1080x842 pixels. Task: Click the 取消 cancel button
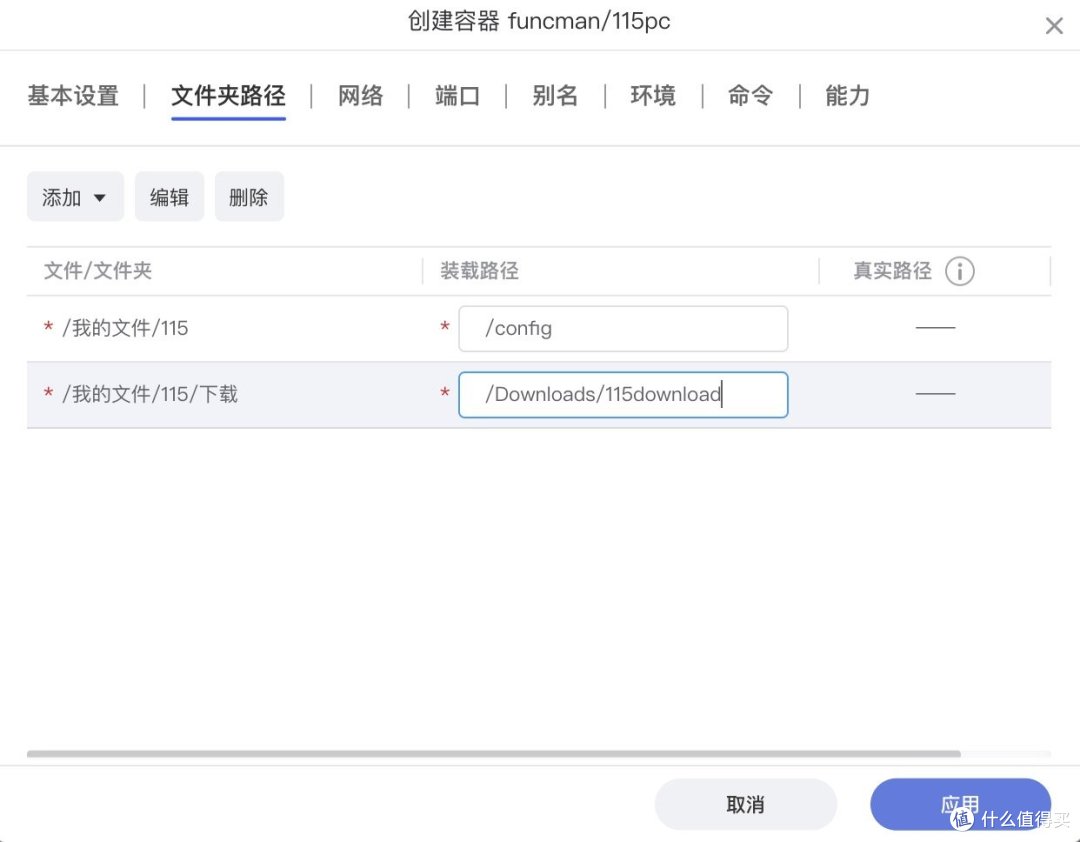746,803
